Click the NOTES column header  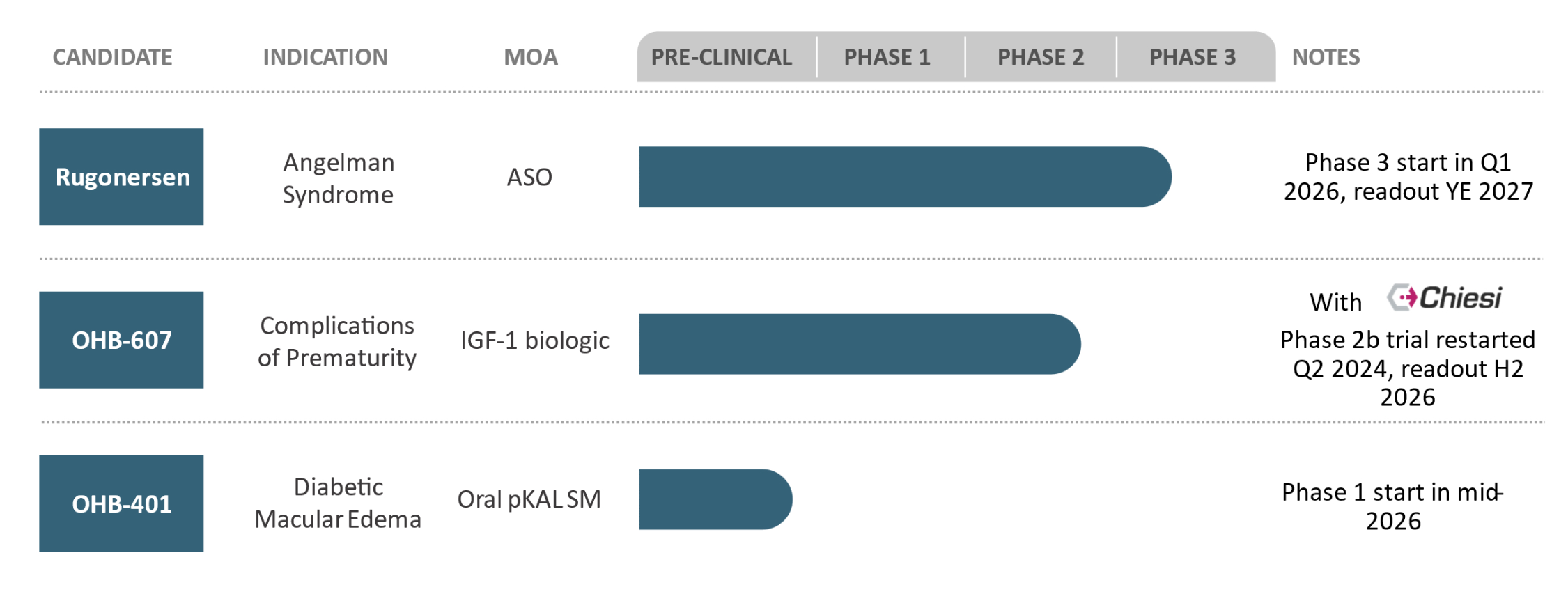pos(1326,57)
